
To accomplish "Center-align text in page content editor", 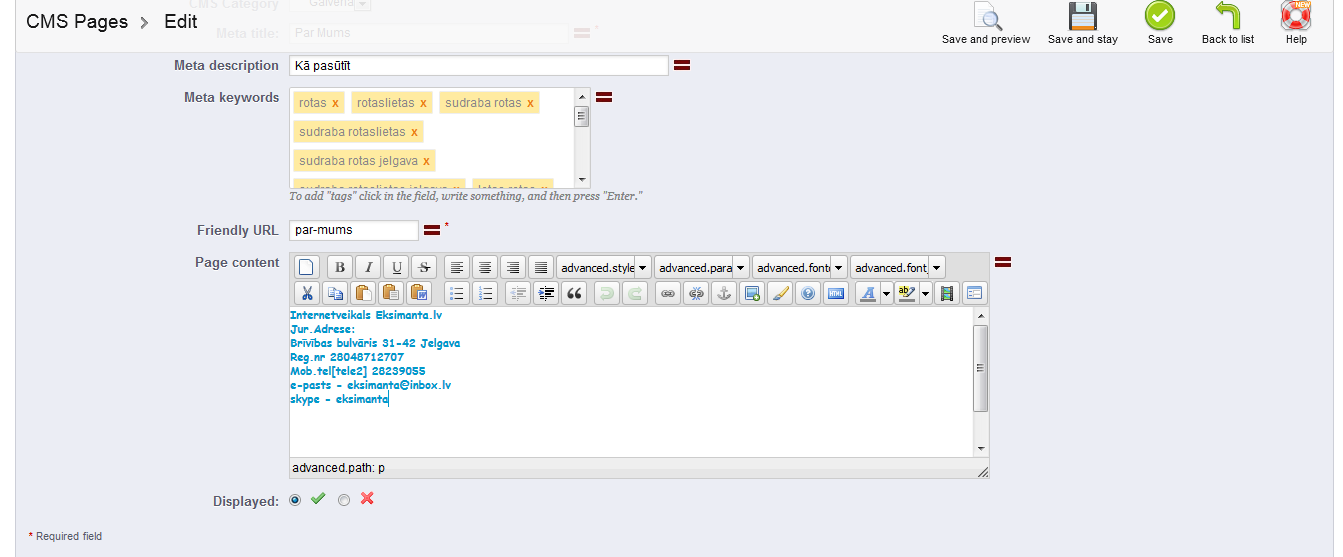I will (x=485, y=267).
